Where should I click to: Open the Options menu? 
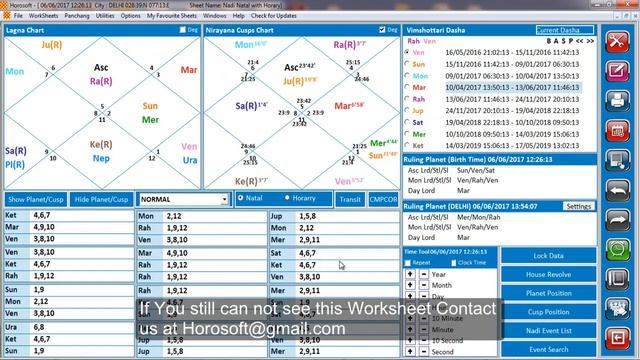[x=130, y=16]
